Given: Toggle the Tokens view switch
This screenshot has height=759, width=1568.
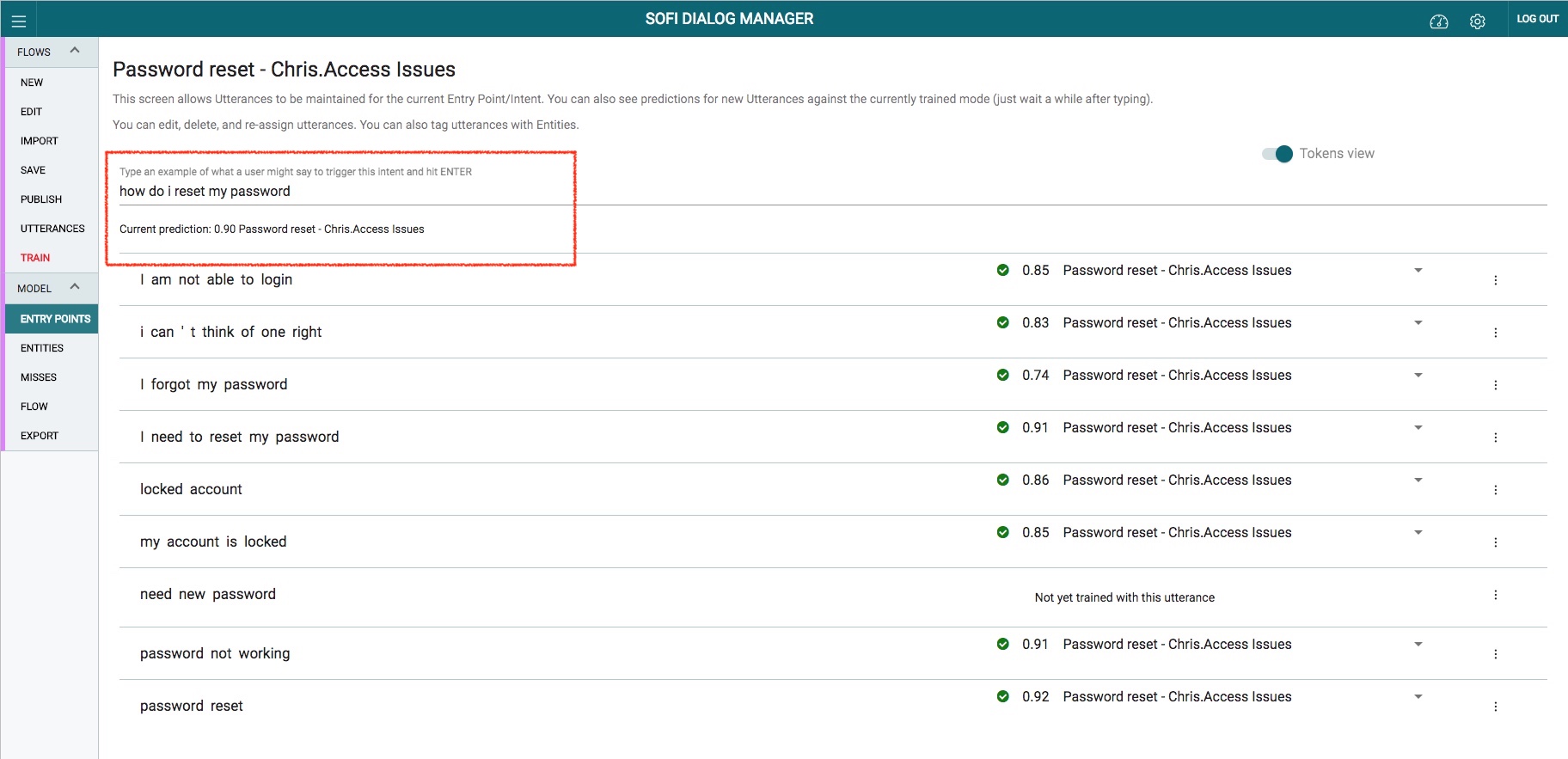Looking at the screenshot, I should 1277,154.
